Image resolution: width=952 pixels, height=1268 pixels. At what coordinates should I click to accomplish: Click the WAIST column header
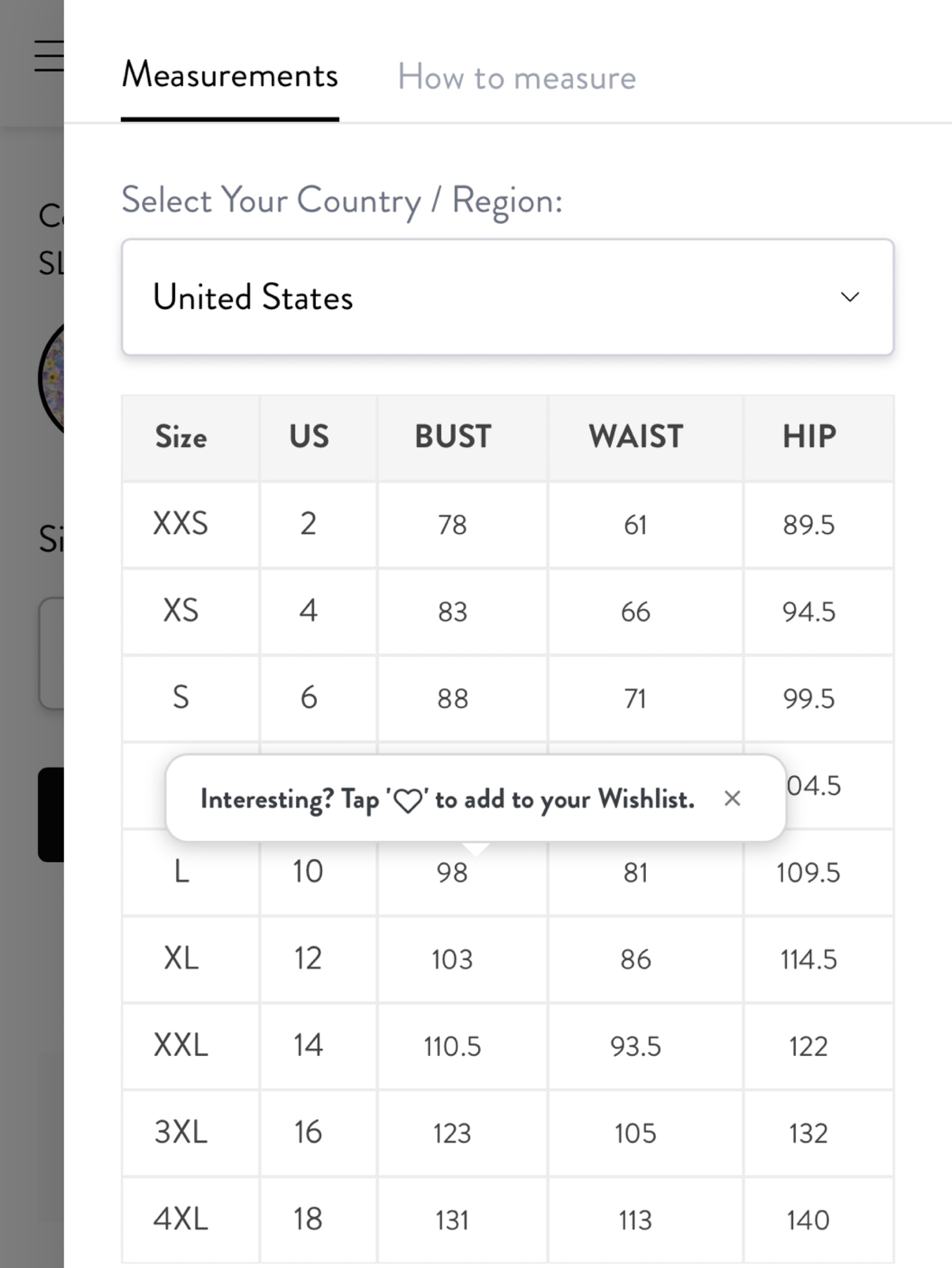point(636,437)
